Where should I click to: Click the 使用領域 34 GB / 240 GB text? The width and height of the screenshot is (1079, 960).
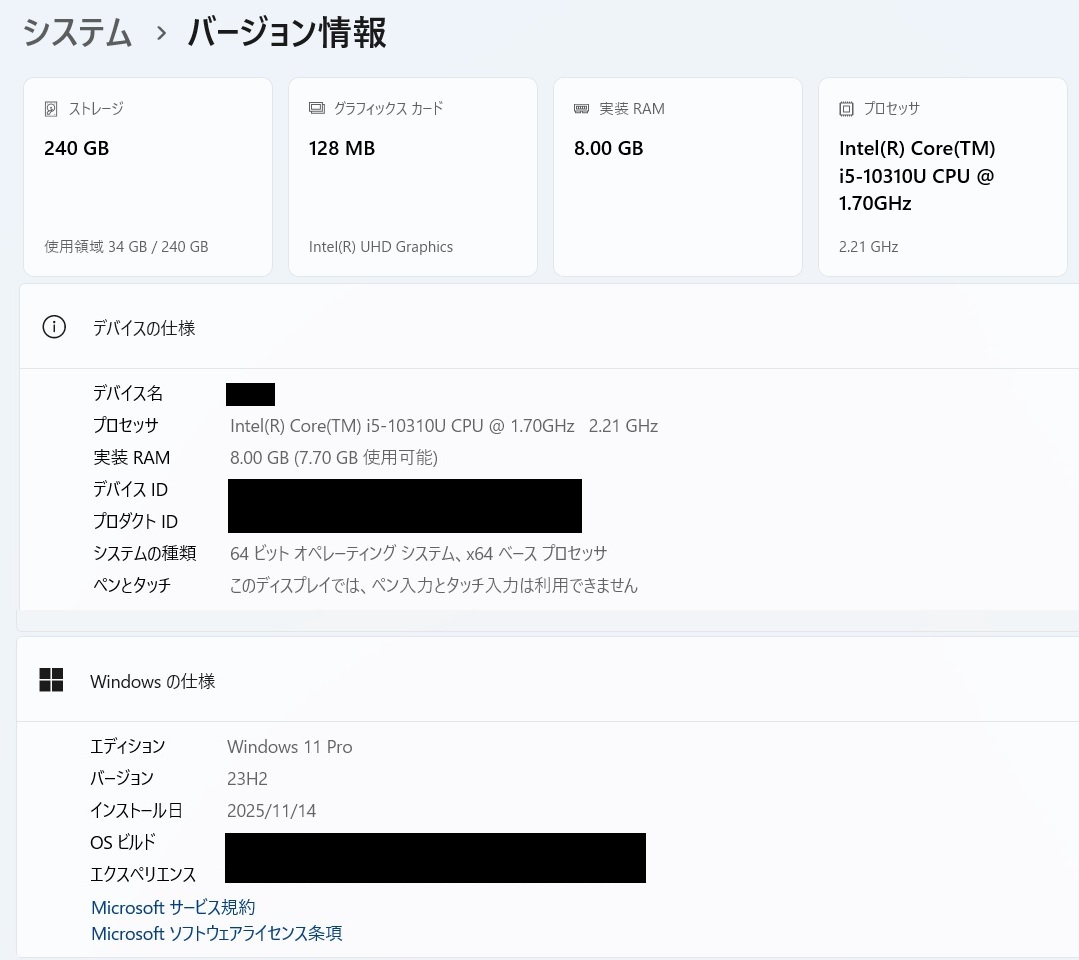click(x=126, y=246)
